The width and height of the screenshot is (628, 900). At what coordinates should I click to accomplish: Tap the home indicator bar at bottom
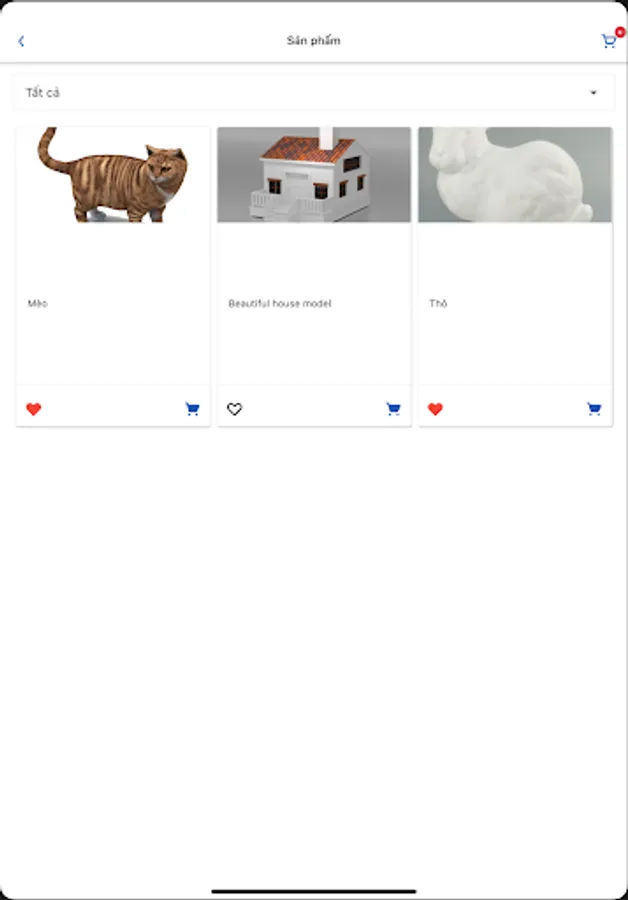point(313,891)
